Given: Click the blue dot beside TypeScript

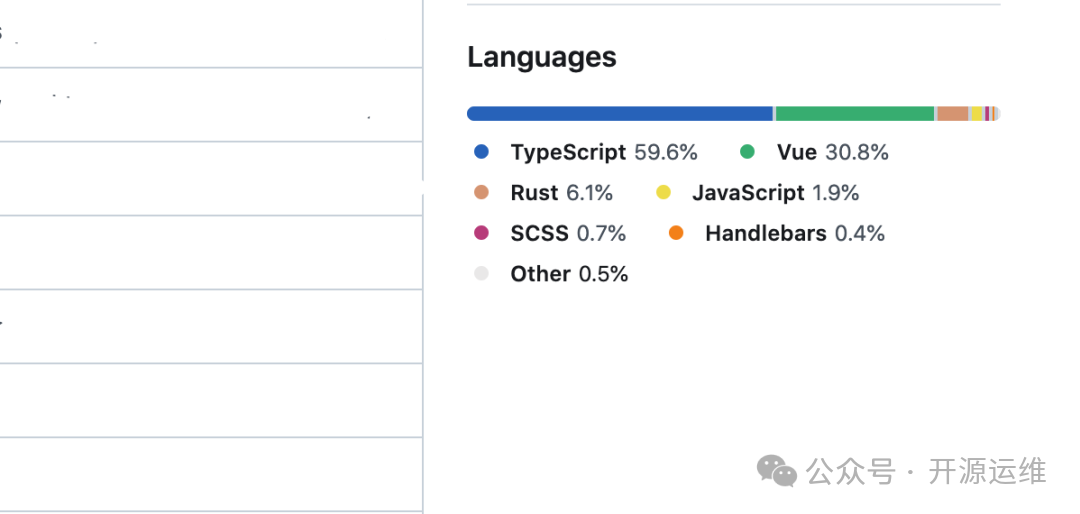Looking at the screenshot, I should click(x=482, y=152).
